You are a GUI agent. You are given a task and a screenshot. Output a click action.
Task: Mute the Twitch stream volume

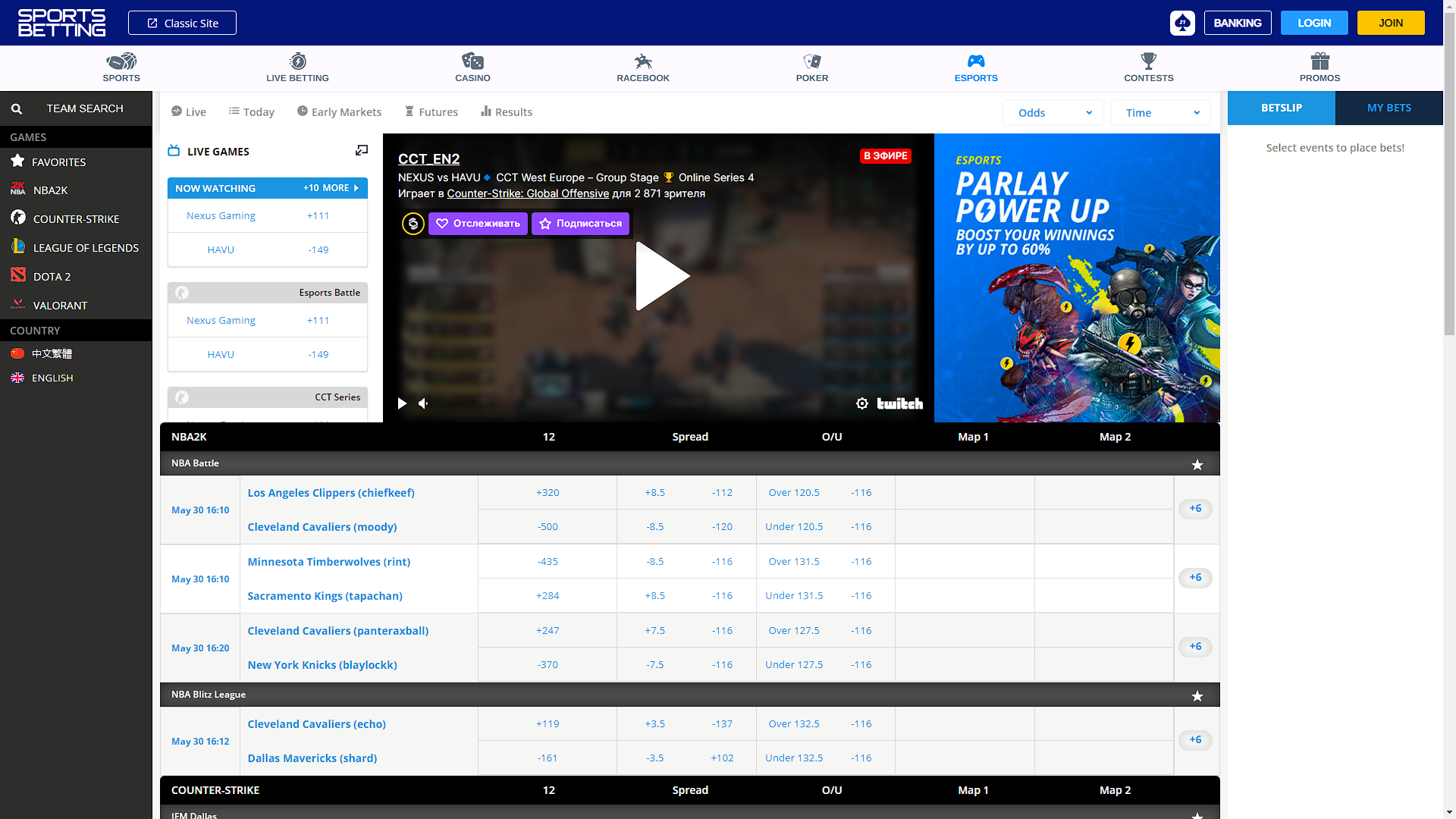pos(423,403)
